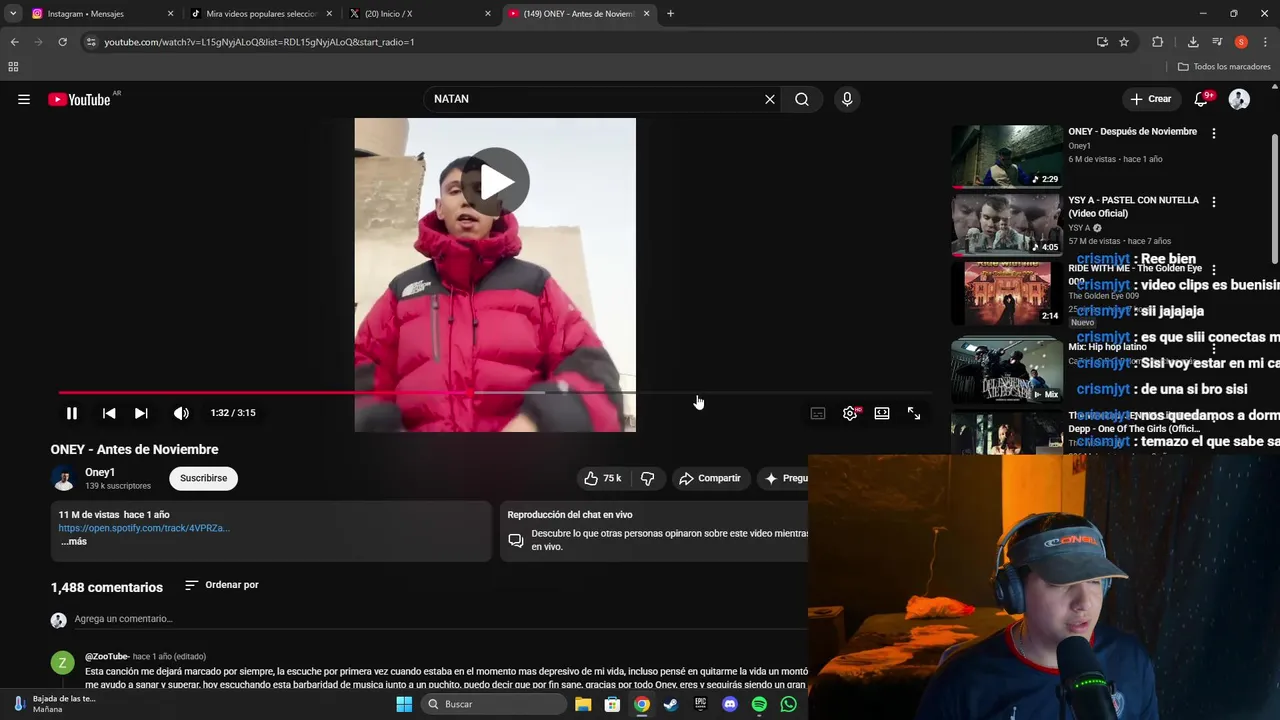Launch Steam from the taskbar
Screen dimensions: 1280x720
click(671, 704)
